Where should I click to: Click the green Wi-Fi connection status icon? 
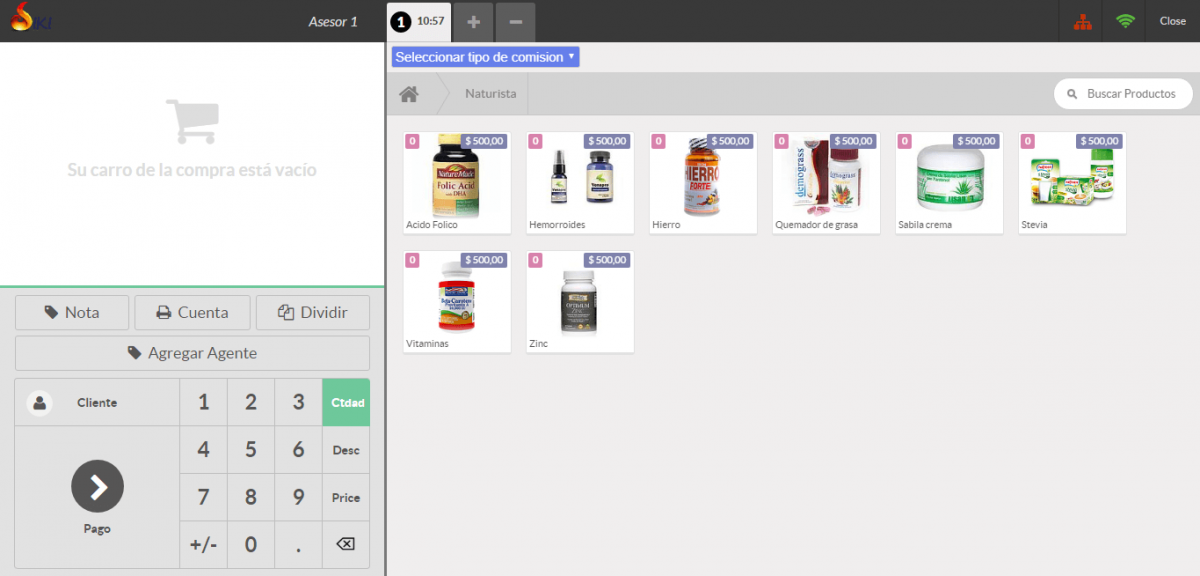(1126, 21)
